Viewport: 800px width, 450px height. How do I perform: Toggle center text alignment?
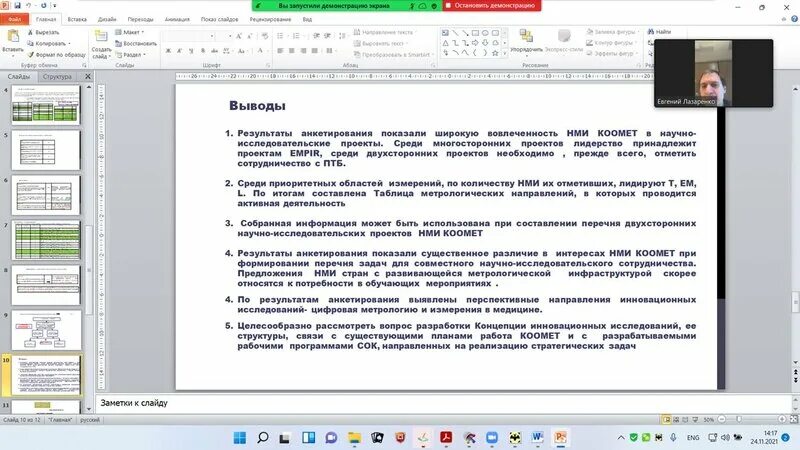click(291, 51)
